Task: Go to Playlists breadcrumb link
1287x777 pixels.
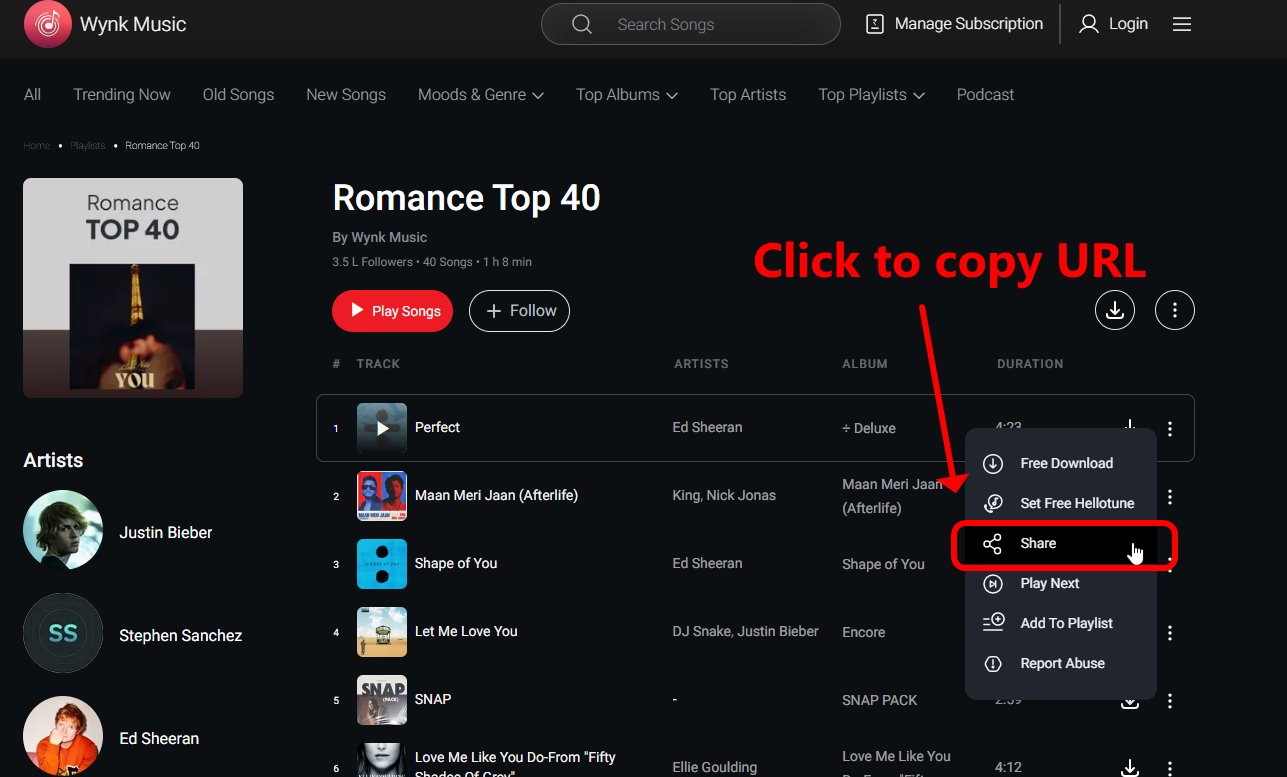Action: point(87,146)
